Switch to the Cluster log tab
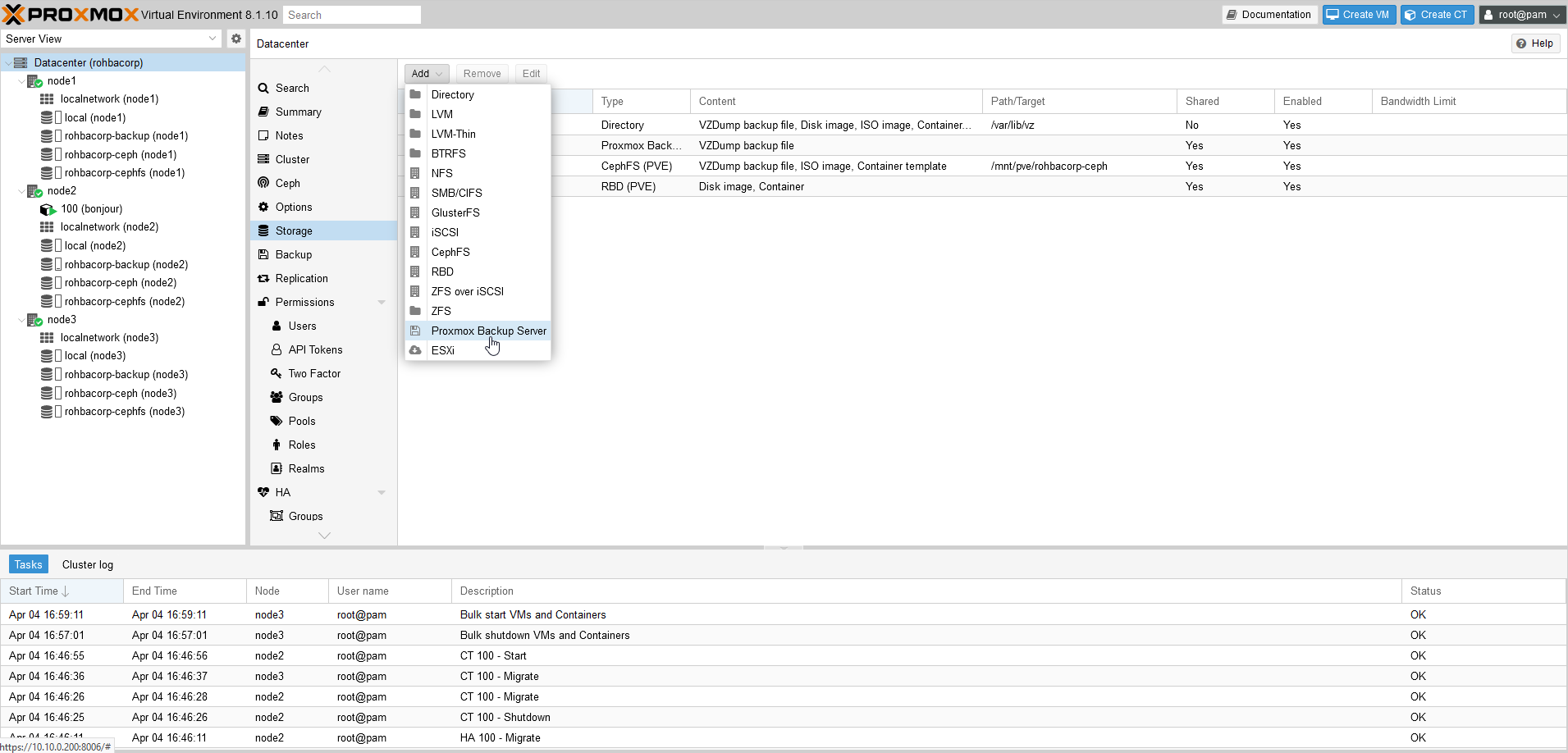 pyautogui.click(x=88, y=564)
